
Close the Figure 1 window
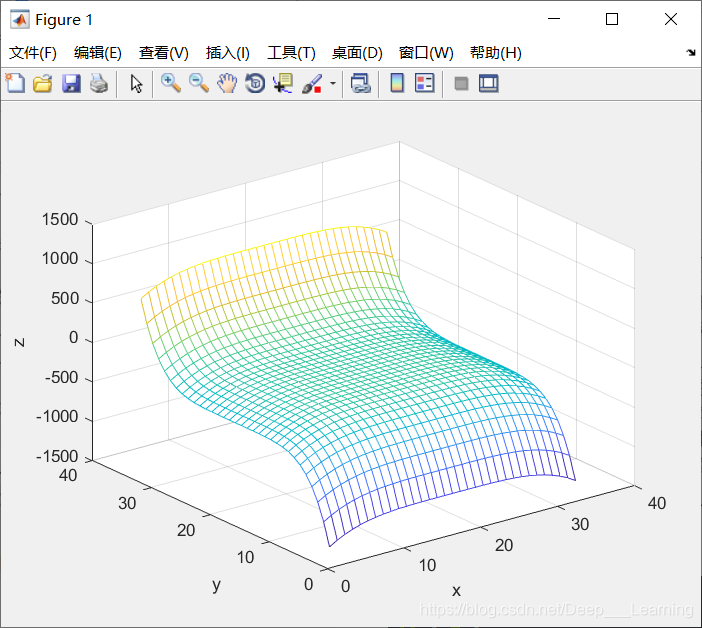[x=671, y=19]
